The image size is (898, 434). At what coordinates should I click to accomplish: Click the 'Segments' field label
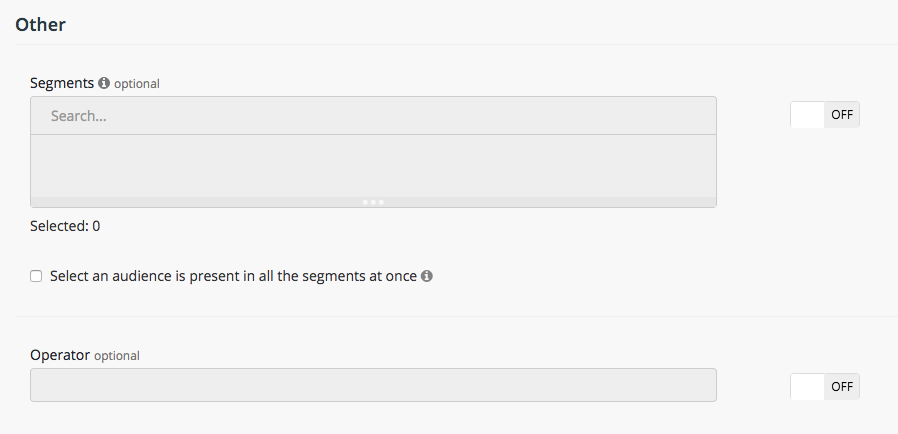[x=62, y=83]
